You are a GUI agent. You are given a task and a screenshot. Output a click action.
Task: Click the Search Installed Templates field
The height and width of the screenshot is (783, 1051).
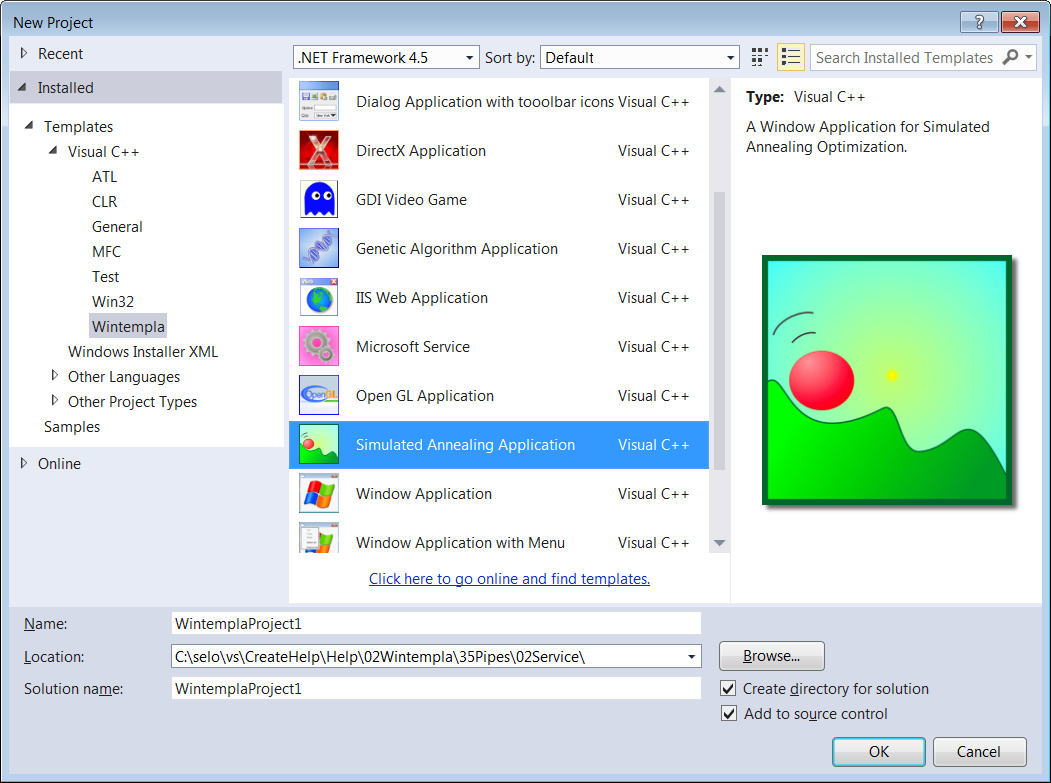tap(904, 58)
